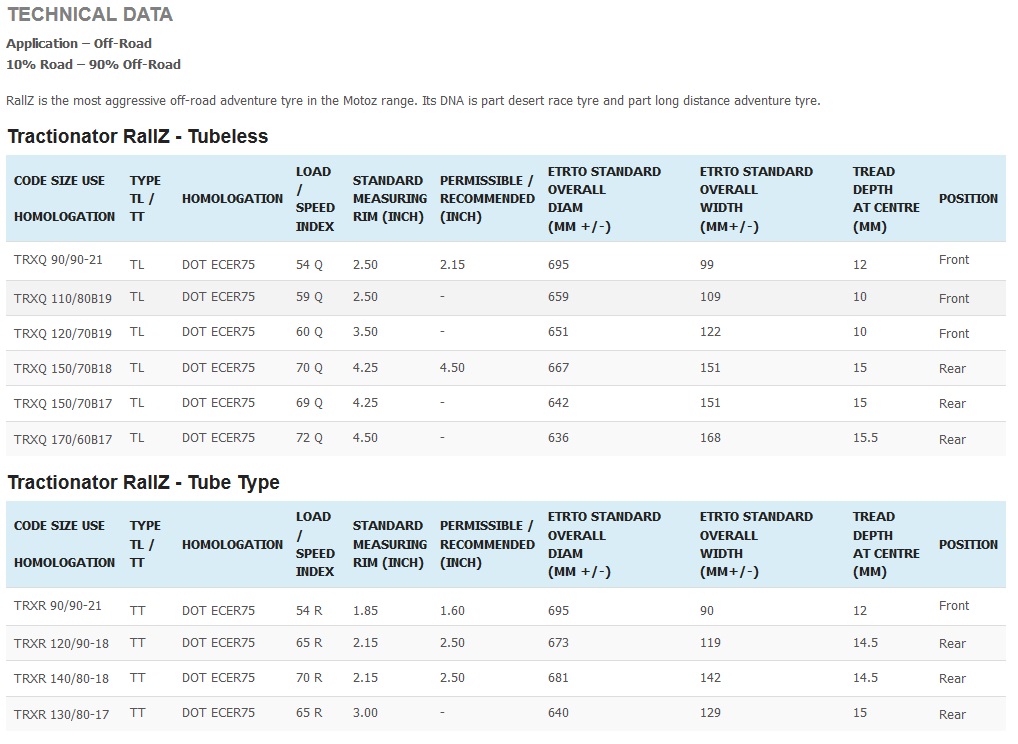The height and width of the screenshot is (744, 1018).
Task: Select the Tube Type table 'HOMOLOGATION' column header
Action: [x=232, y=545]
